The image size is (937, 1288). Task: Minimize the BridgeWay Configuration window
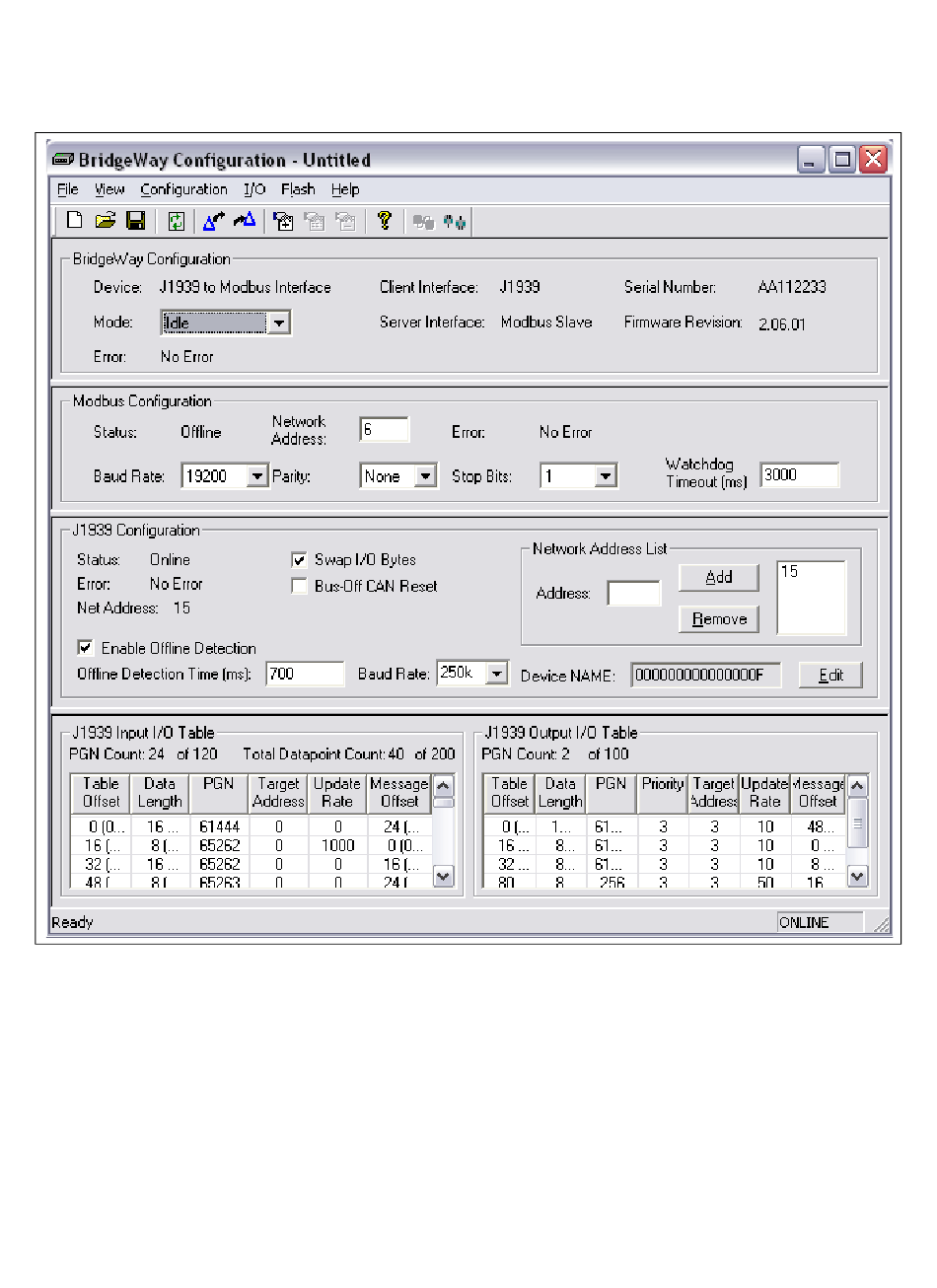coord(812,160)
